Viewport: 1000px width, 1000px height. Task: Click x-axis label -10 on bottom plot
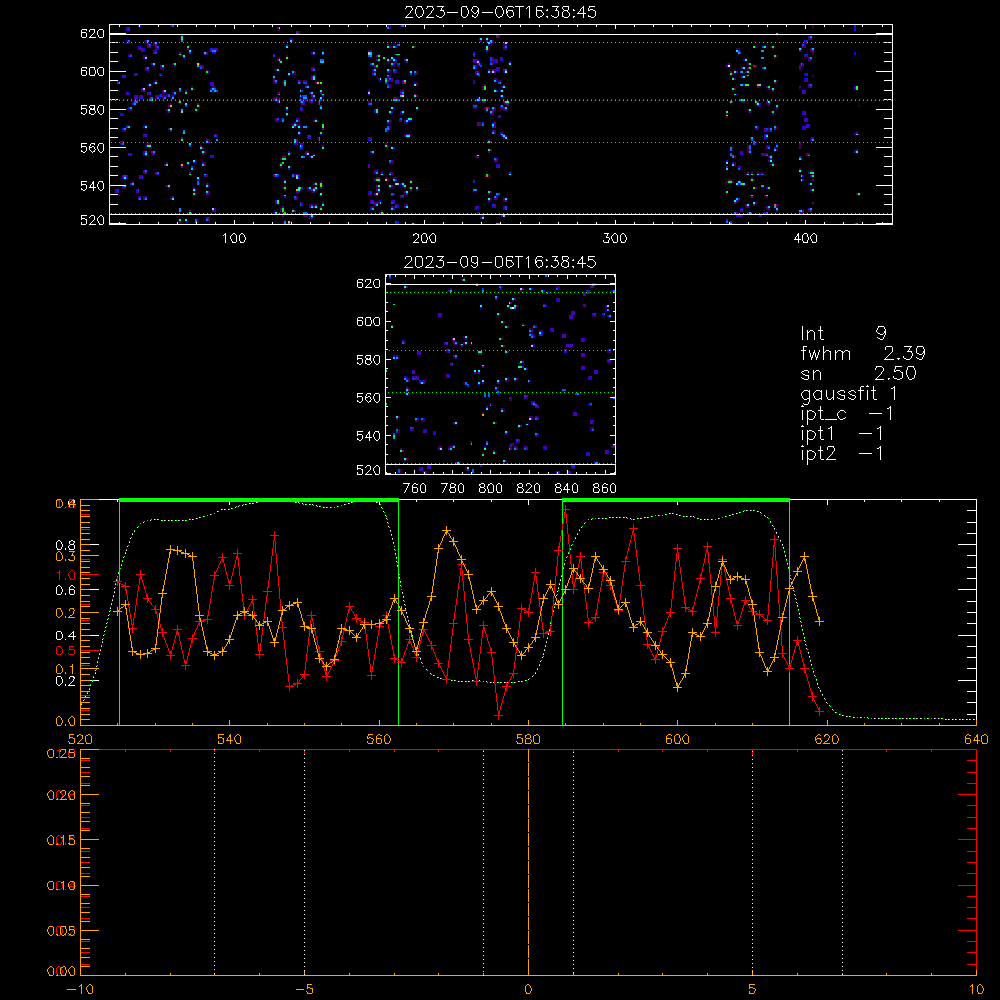tap(80, 989)
